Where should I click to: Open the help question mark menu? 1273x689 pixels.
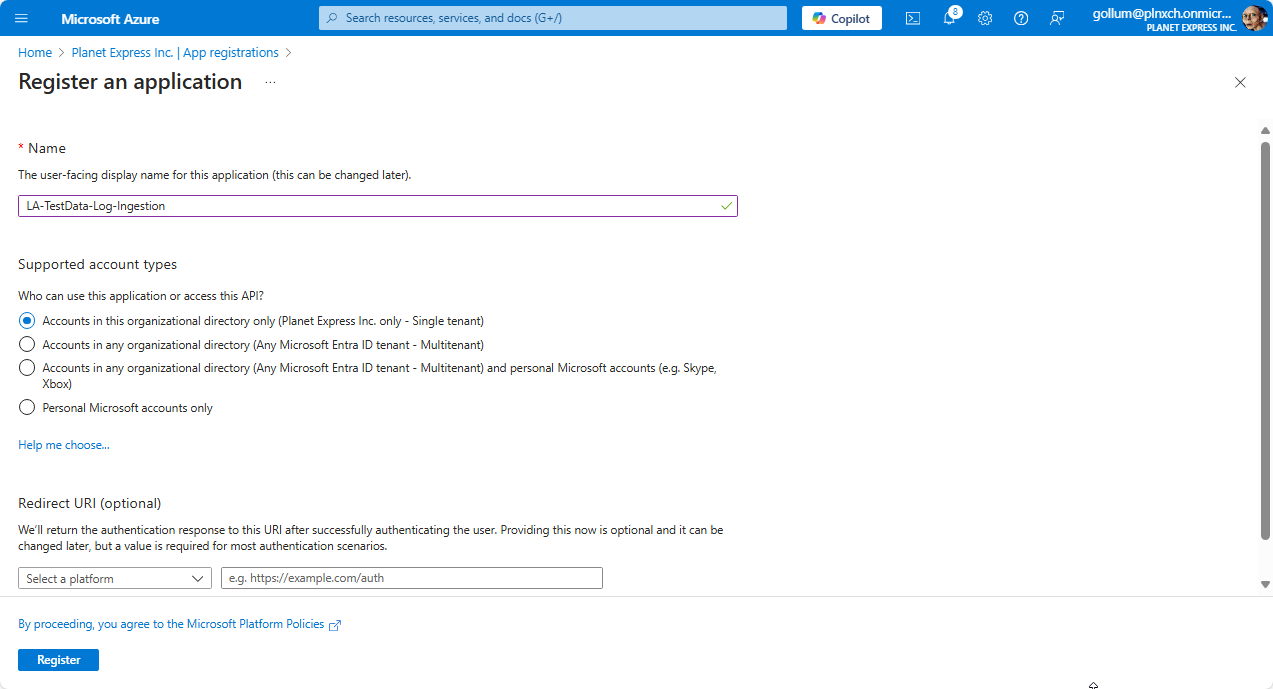click(x=1020, y=18)
